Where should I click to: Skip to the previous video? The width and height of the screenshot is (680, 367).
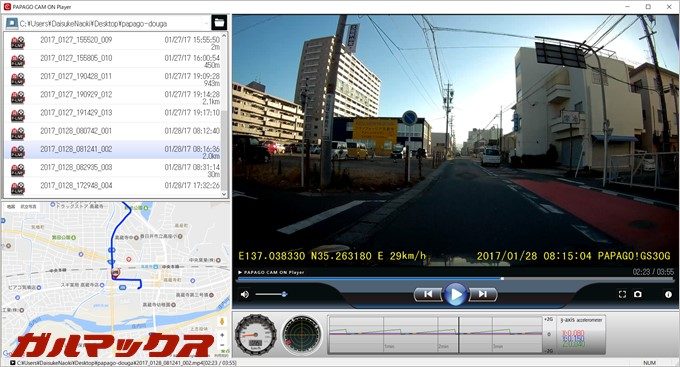click(428, 294)
